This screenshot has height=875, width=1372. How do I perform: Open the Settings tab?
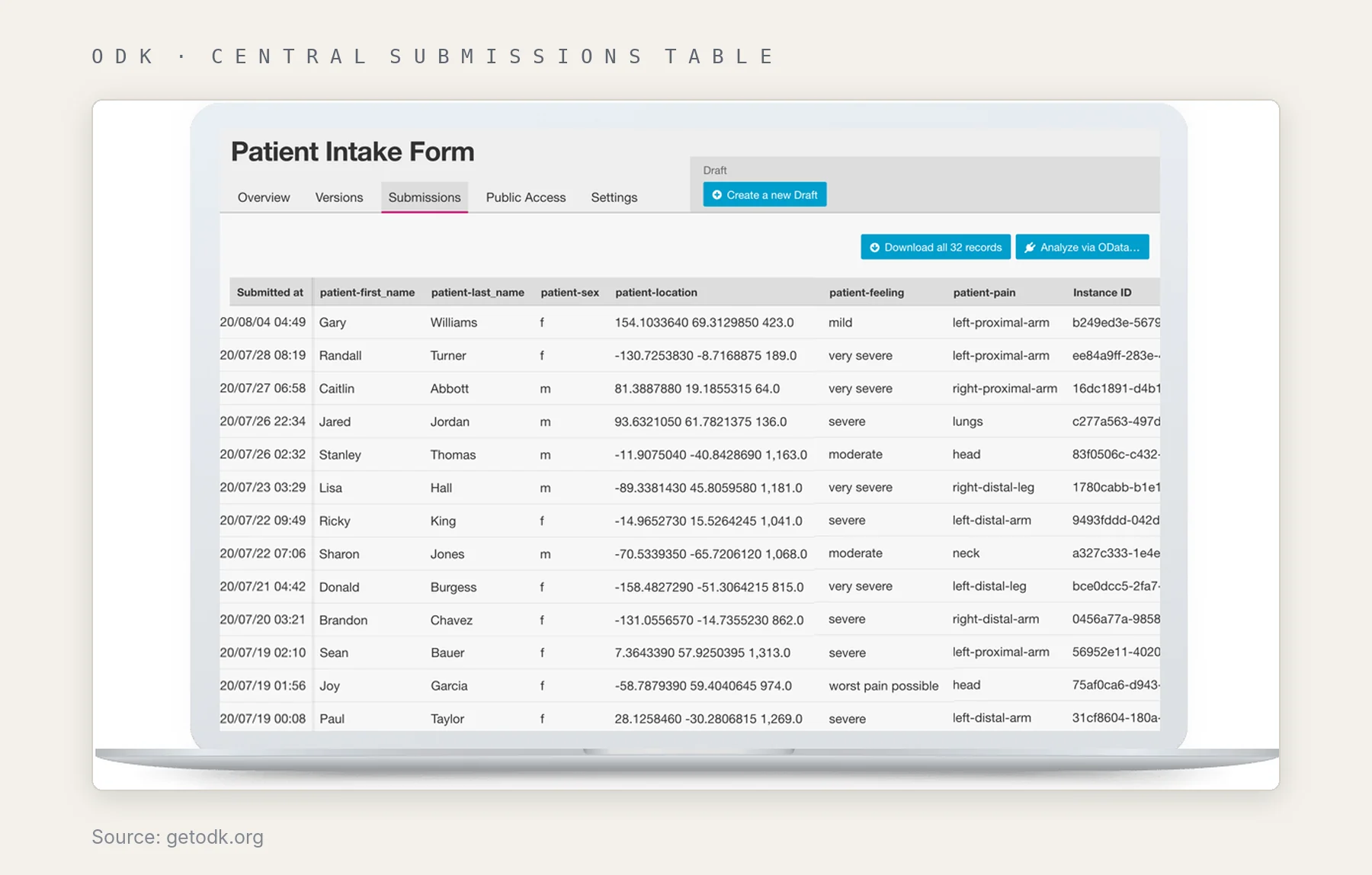coord(614,197)
